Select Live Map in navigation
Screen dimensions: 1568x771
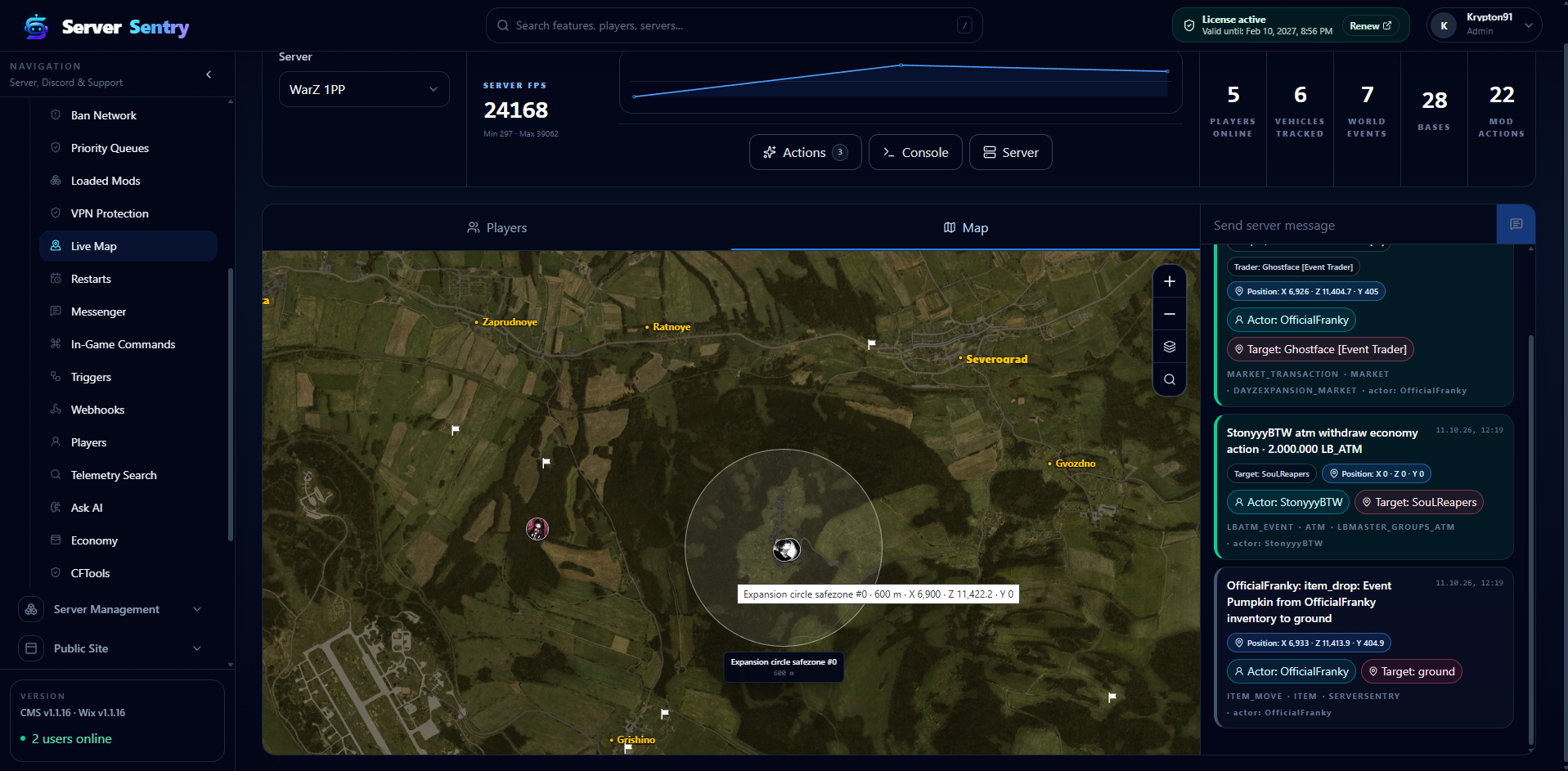click(128, 246)
